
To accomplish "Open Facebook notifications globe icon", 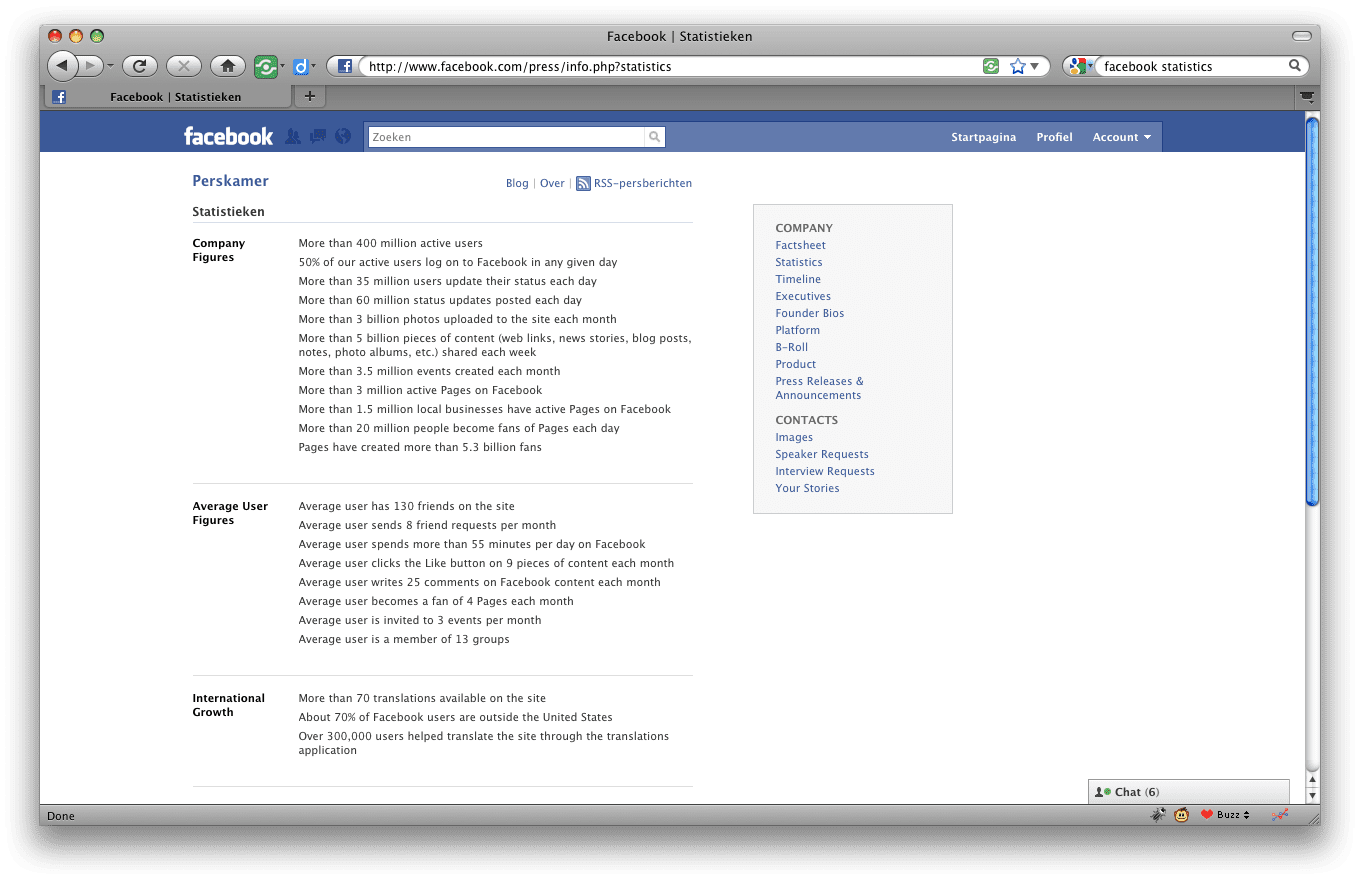I will [x=343, y=137].
